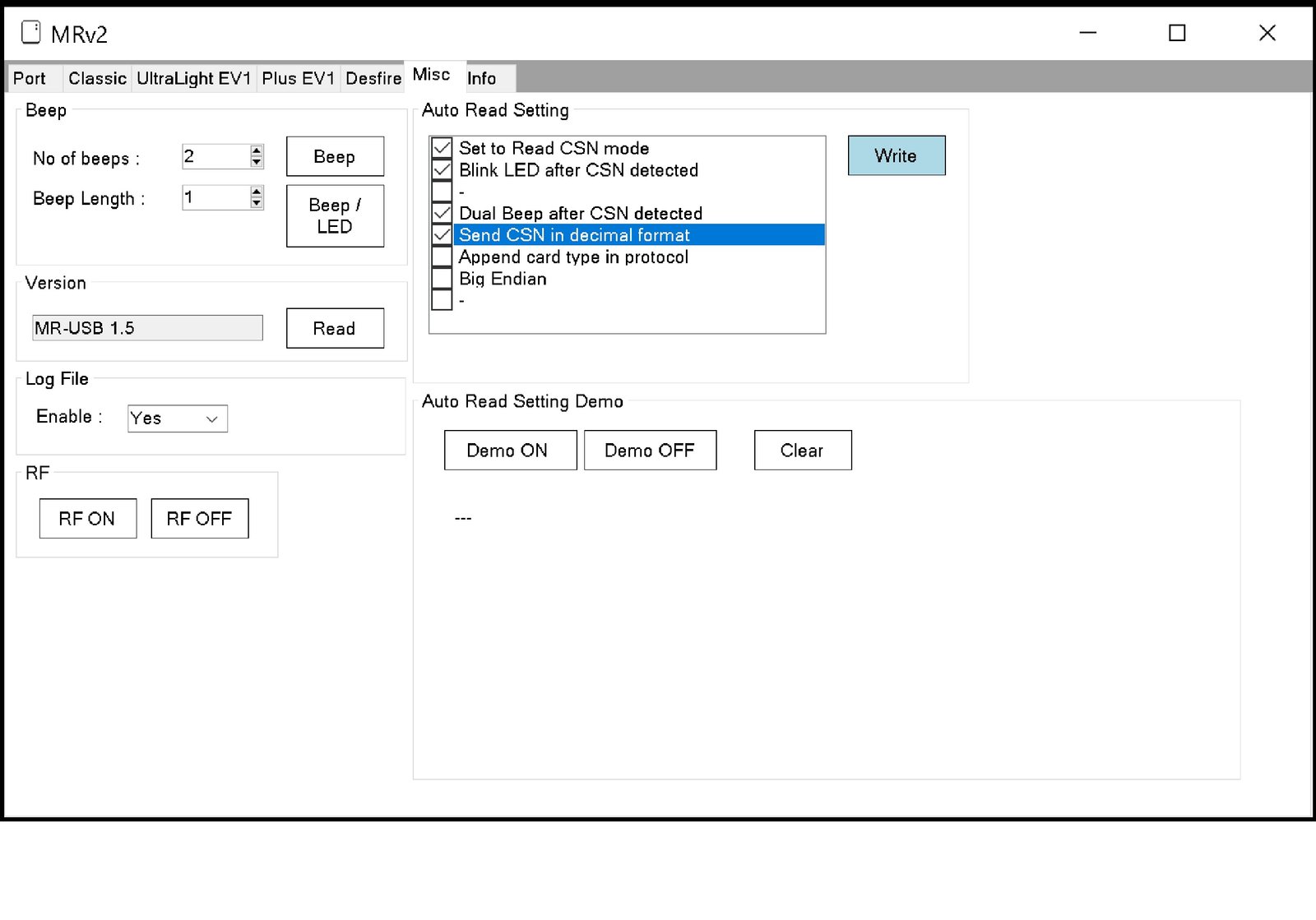Open the UltraLight EV1 tab
This screenshot has width=1316, height=920.
pos(193,78)
